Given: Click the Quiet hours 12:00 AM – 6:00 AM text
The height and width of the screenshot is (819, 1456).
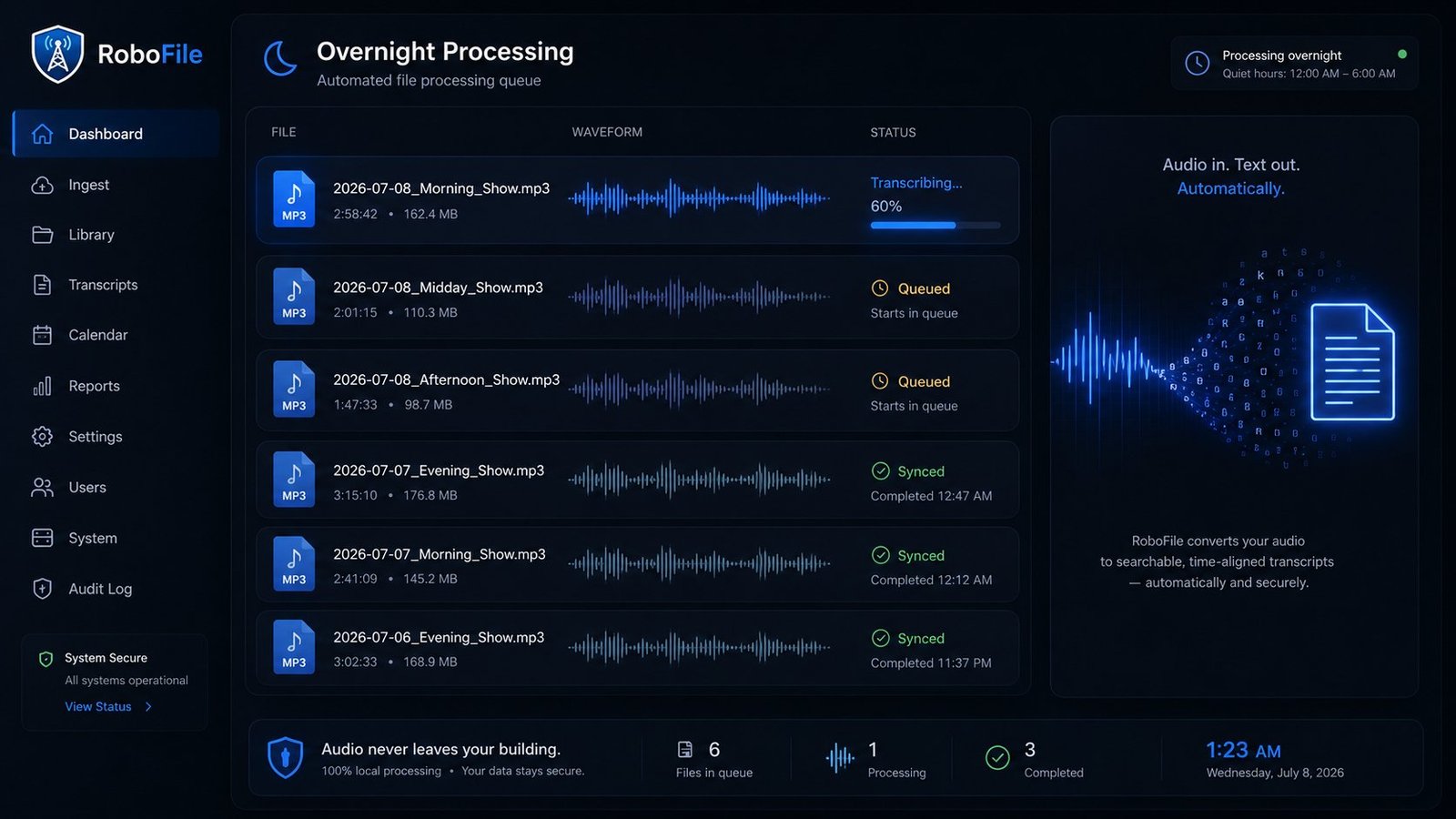Looking at the screenshot, I should click(x=1309, y=74).
